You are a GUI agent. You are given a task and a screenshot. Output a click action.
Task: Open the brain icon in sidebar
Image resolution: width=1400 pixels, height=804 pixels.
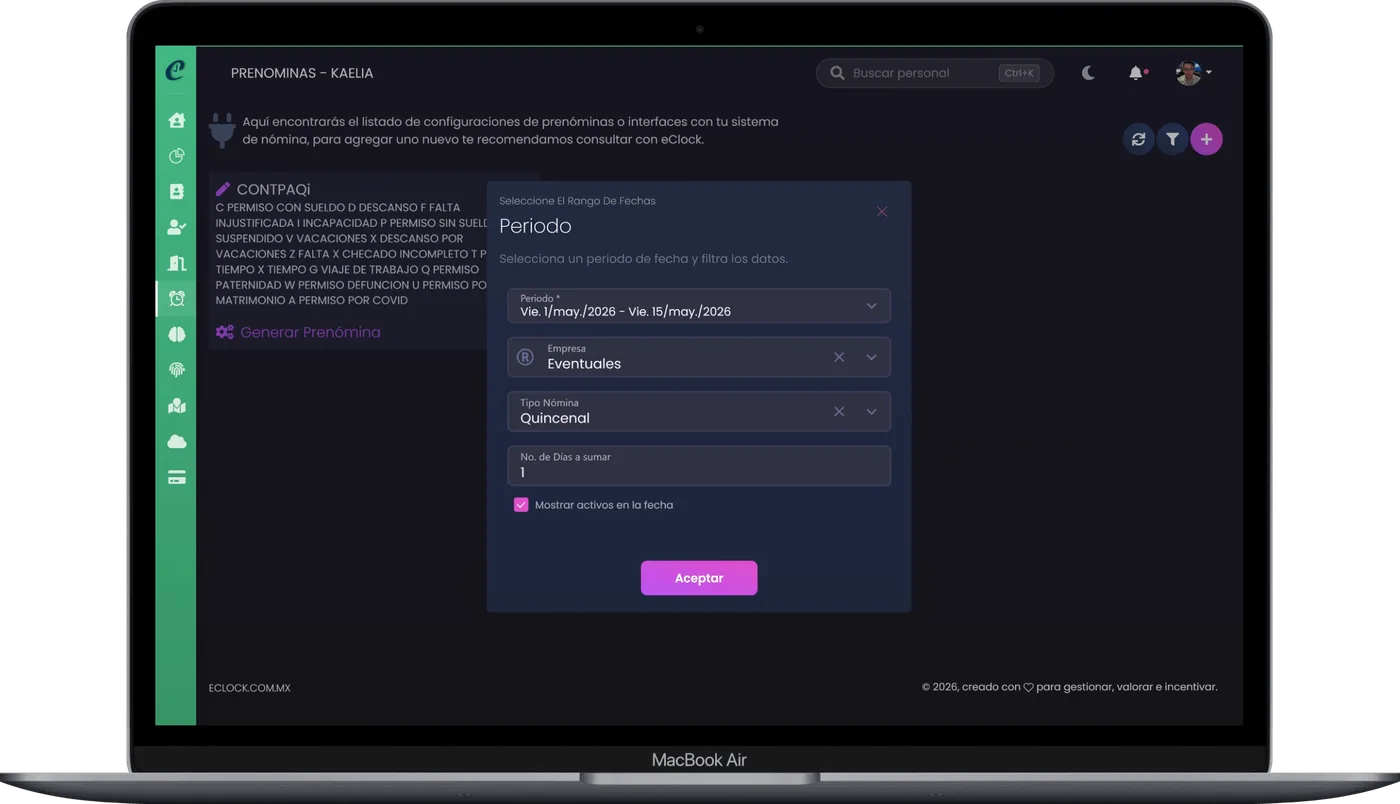(177, 334)
